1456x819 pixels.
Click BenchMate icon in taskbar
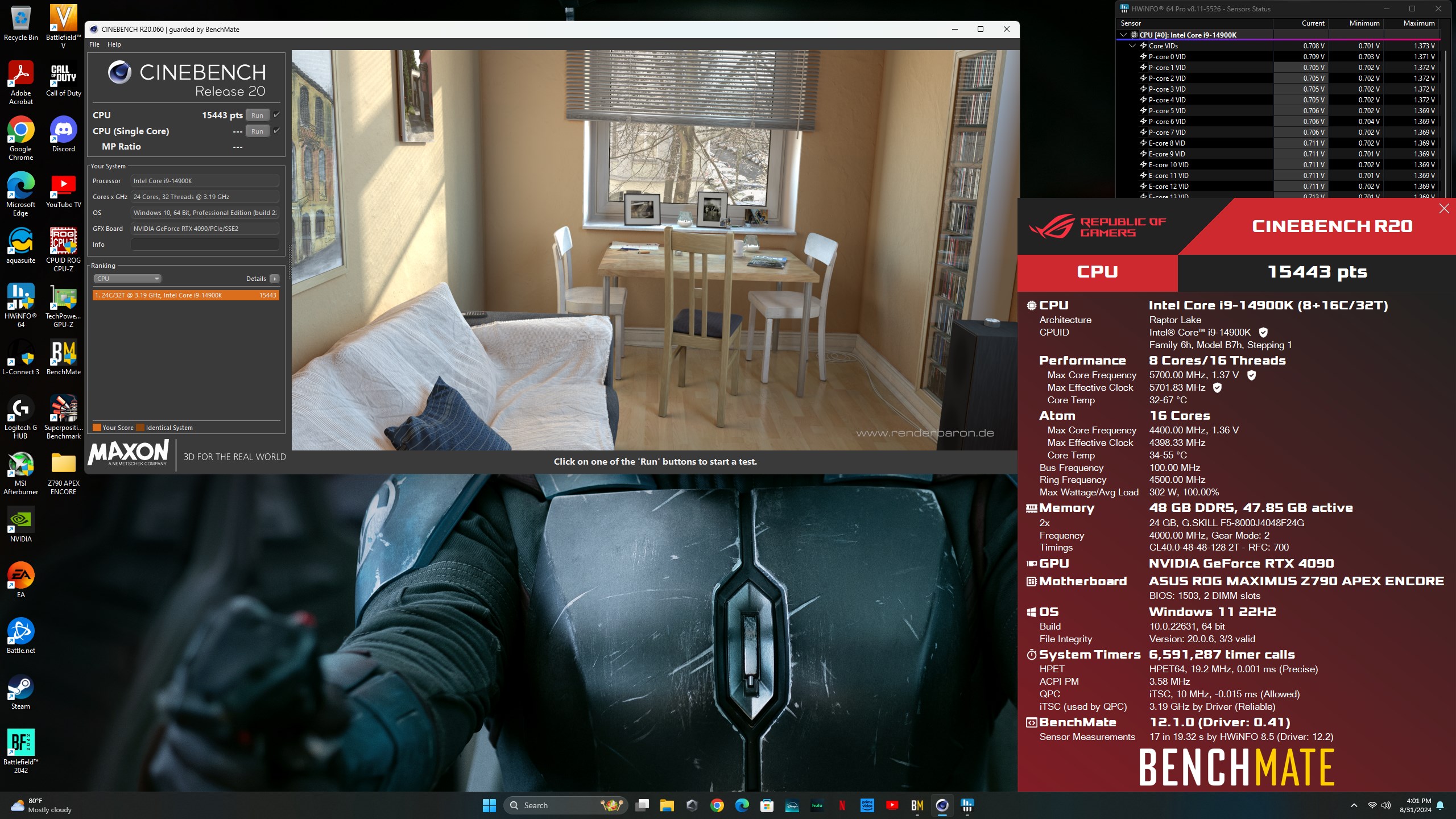(917, 805)
